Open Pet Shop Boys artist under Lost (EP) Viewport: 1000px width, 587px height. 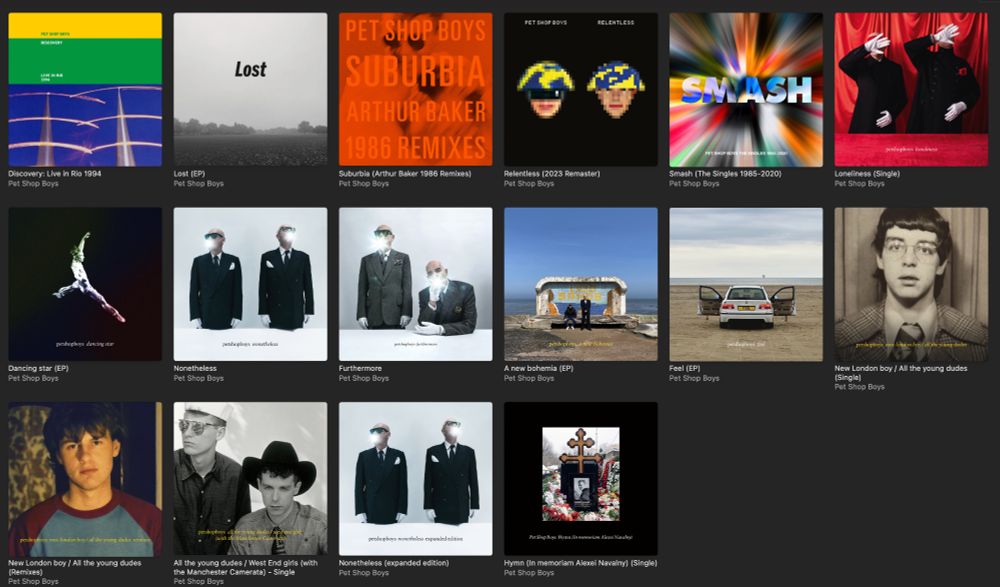[x=198, y=184]
